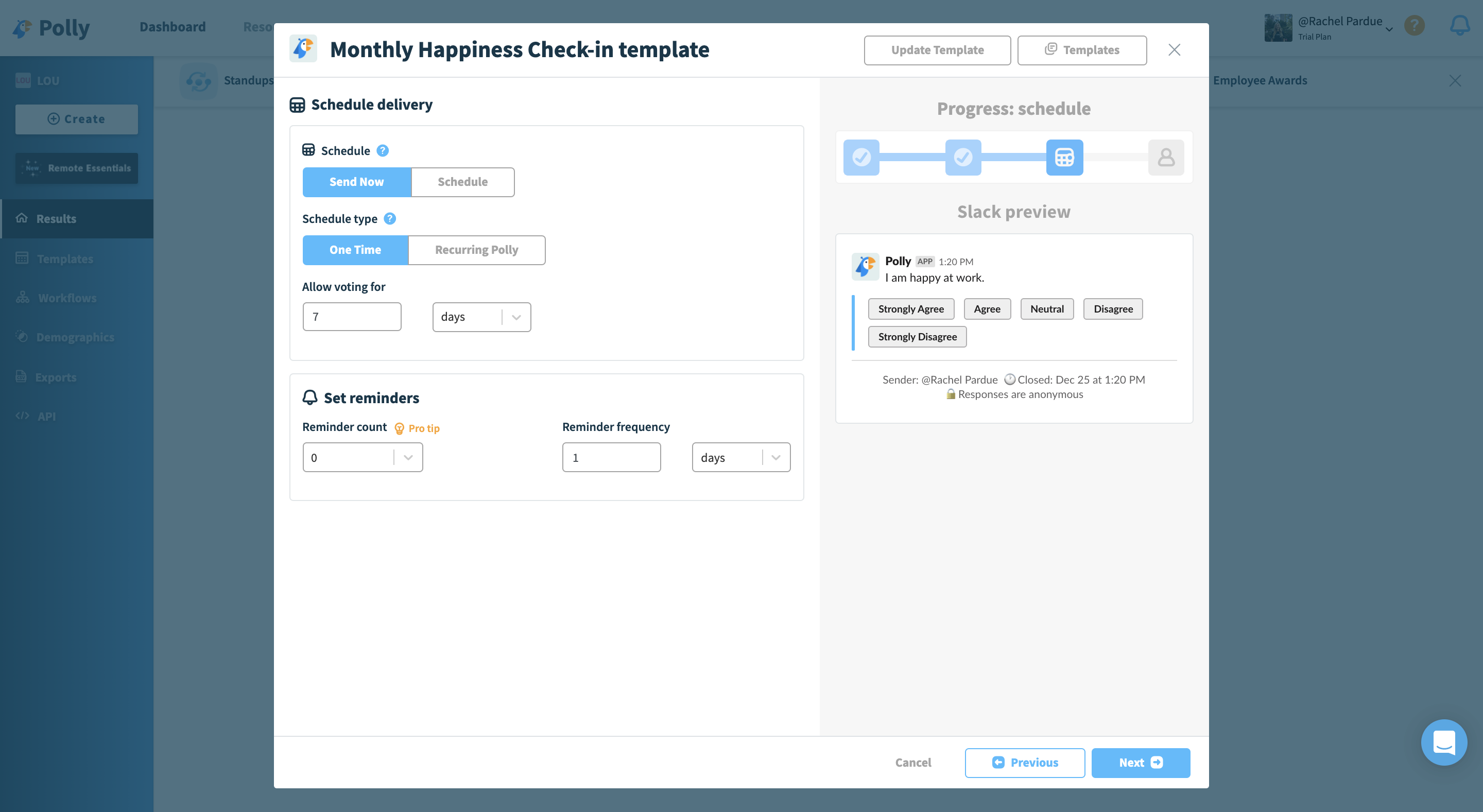Click the second completed progress checkmark step
The image size is (1483, 812).
[x=962, y=157]
